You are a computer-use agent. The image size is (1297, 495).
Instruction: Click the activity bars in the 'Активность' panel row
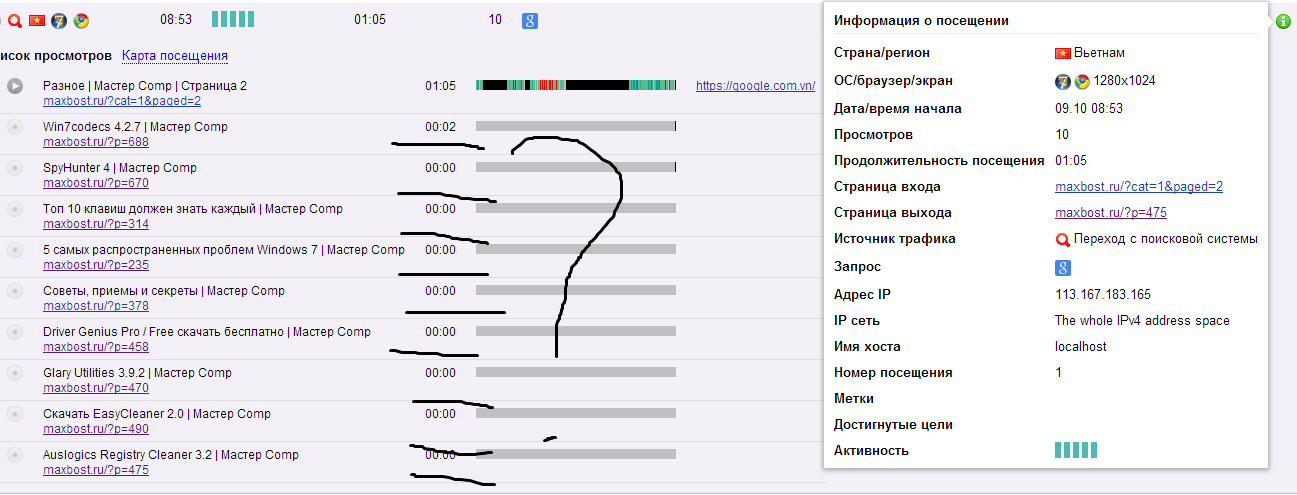point(1076,450)
